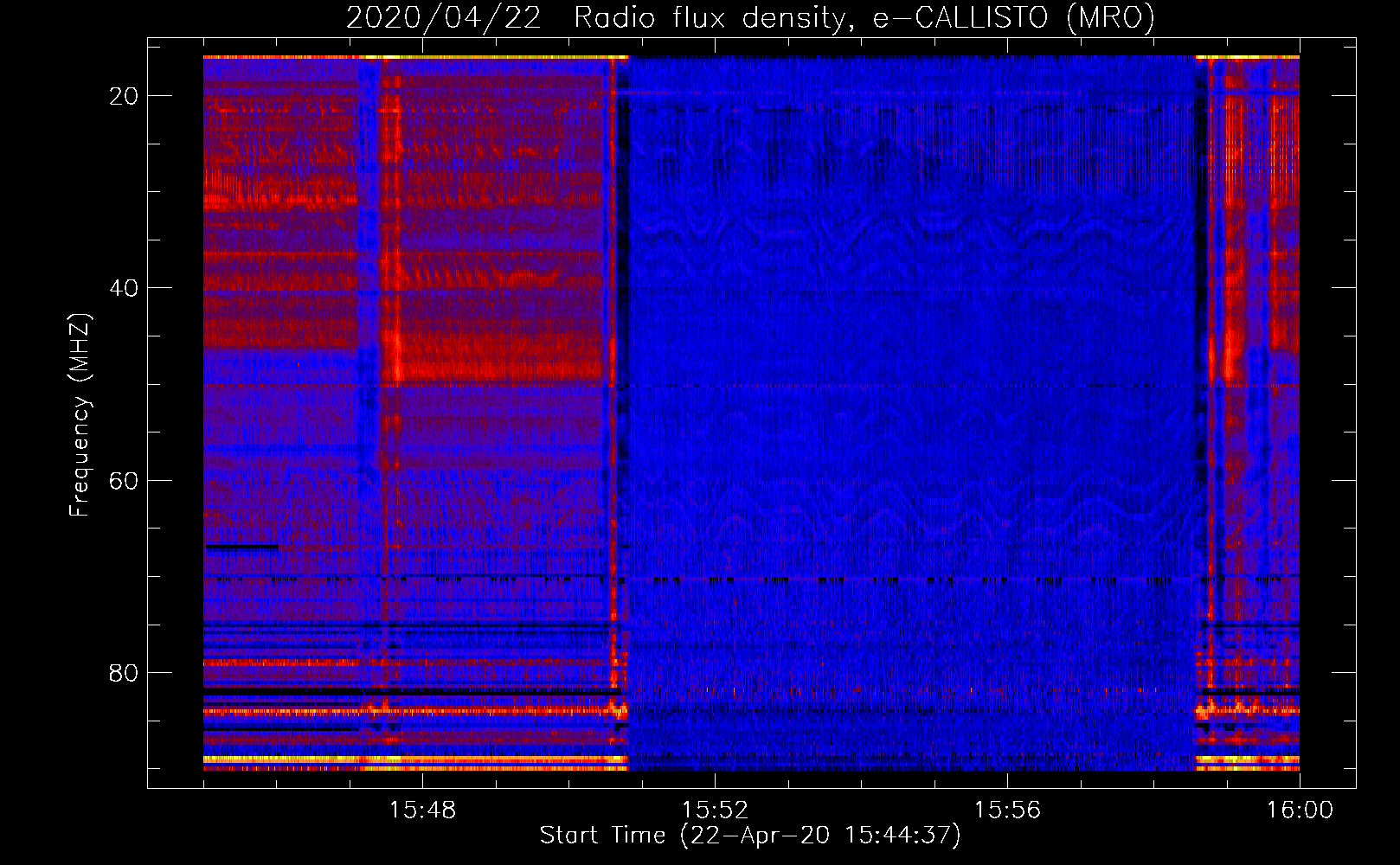
Task: Click the '20' frequency tick label
Action: (124, 96)
